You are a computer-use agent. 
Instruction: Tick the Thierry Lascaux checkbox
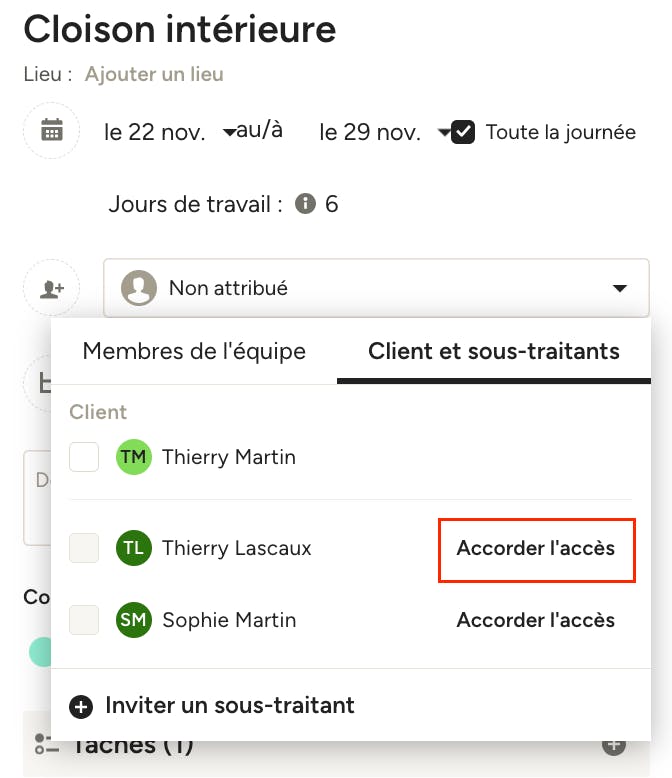84,548
